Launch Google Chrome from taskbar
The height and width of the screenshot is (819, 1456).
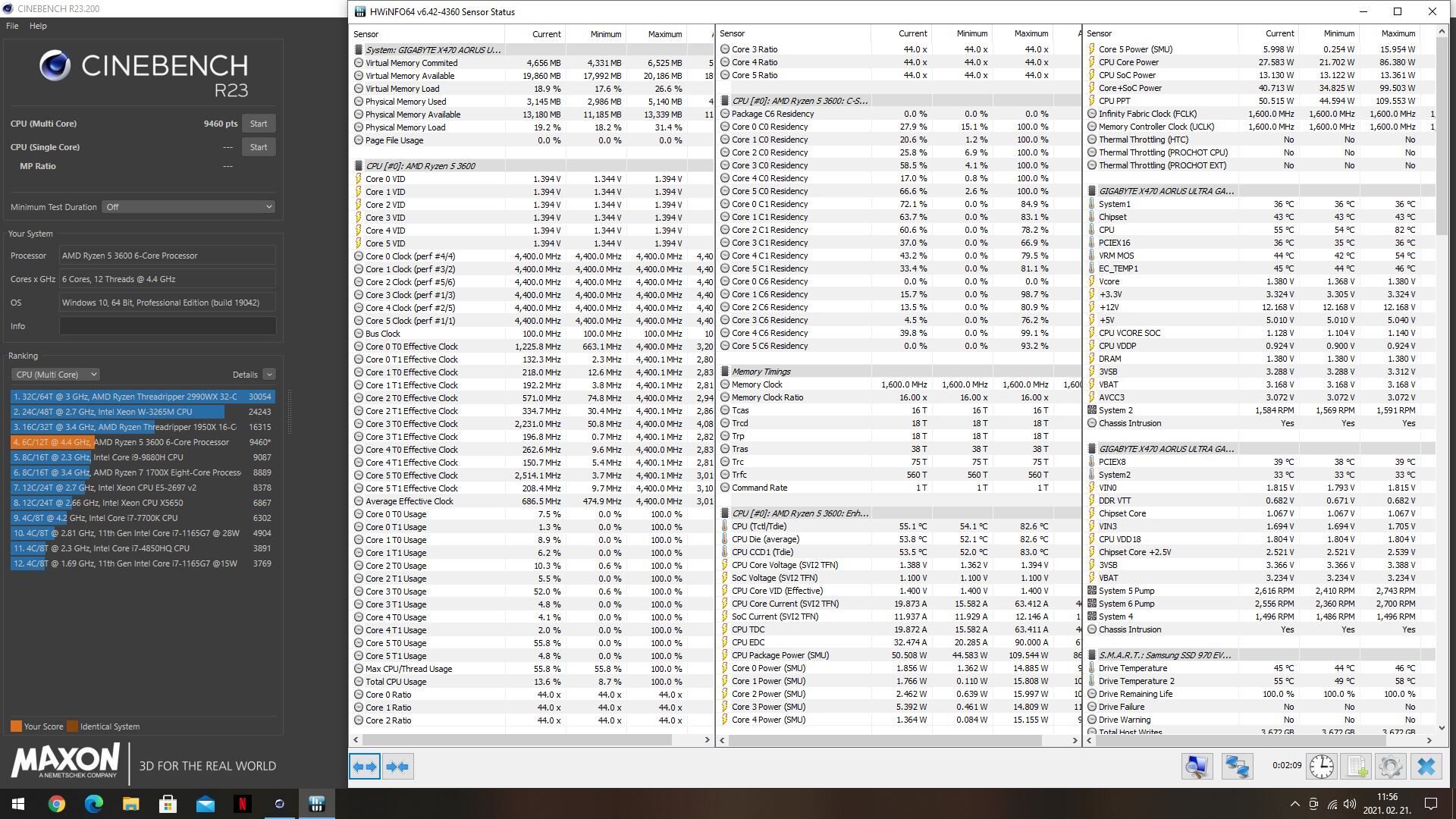pyautogui.click(x=56, y=804)
